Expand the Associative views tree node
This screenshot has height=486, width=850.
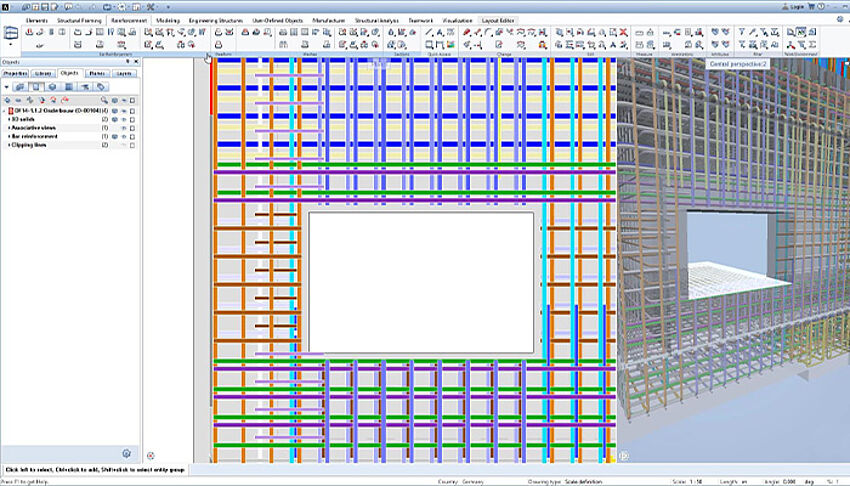tap(9, 128)
